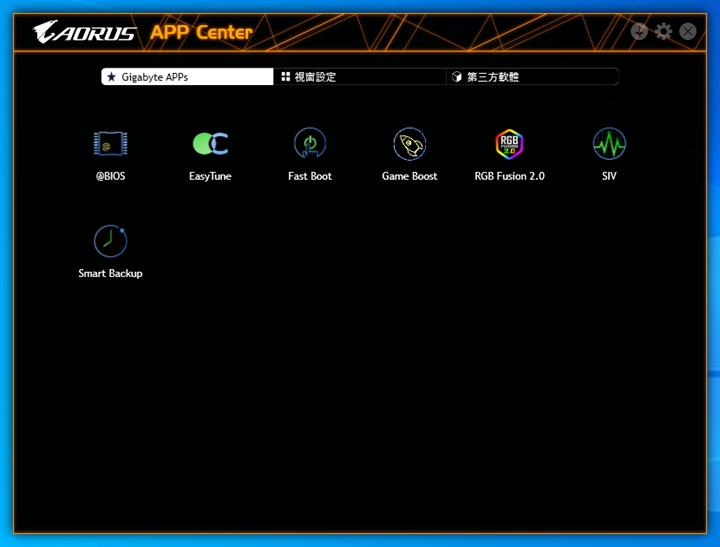The width and height of the screenshot is (720, 547).
Task: Click the Game Boost text label
Action: (410, 176)
